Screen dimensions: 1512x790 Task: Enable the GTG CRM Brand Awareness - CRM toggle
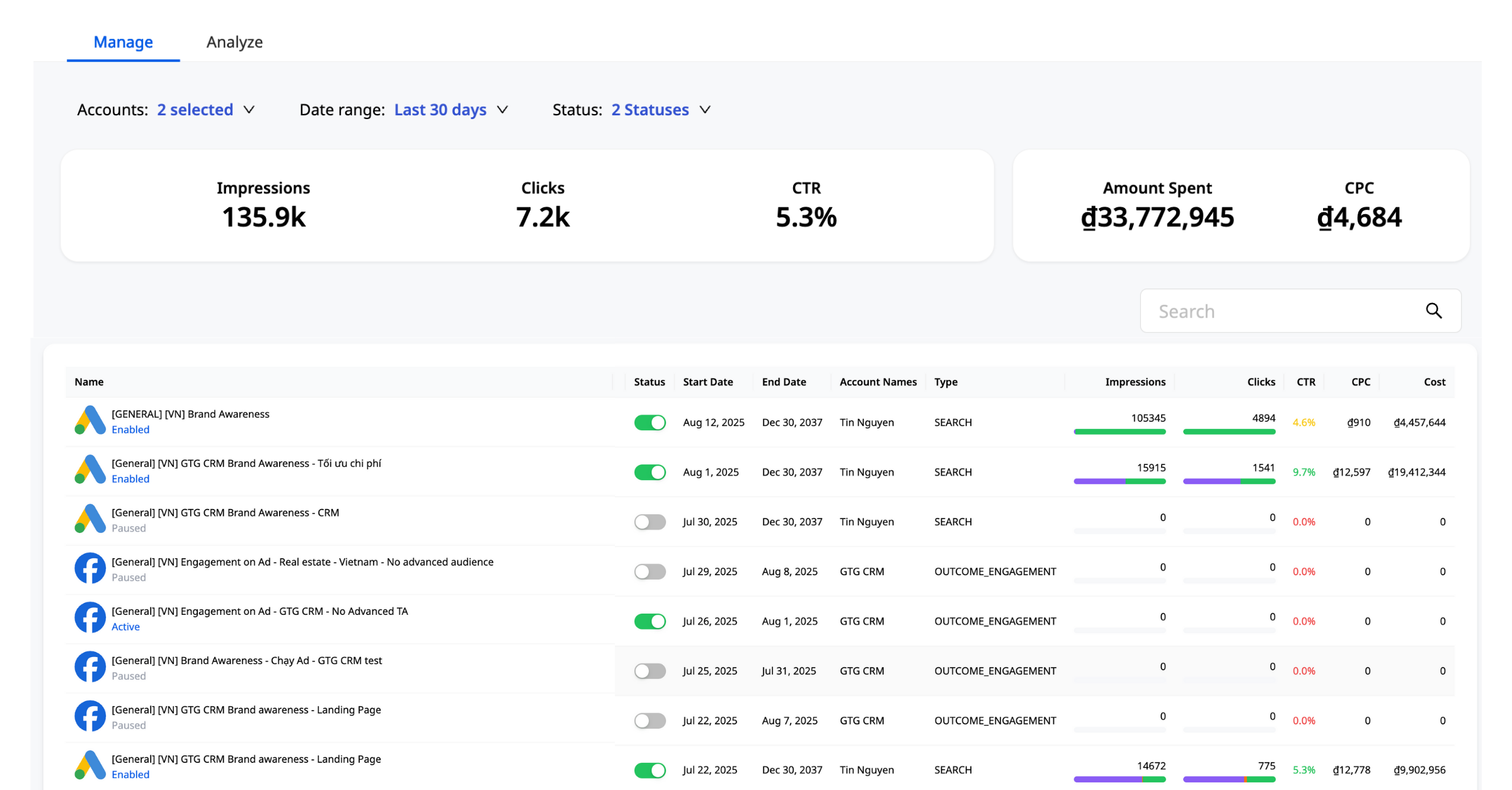point(650,522)
